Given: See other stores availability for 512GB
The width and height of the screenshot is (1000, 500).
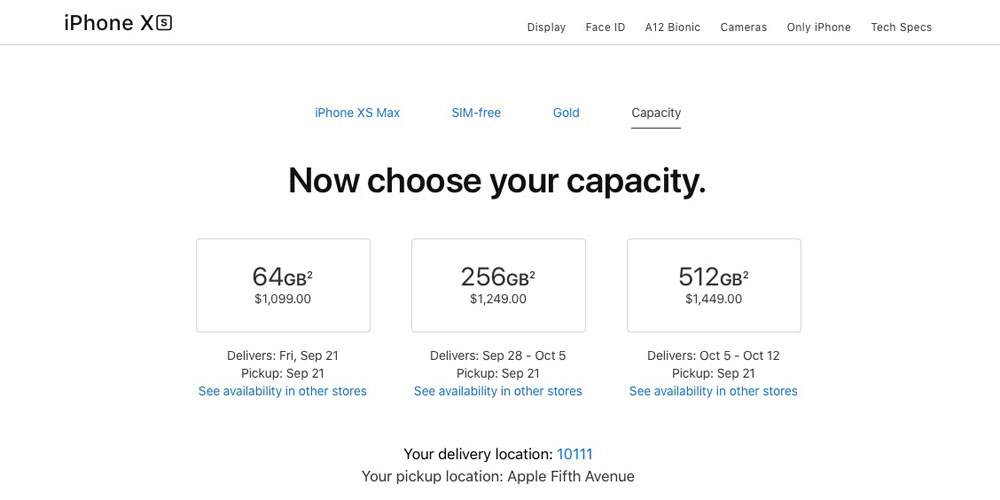Looking at the screenshot, I should pos(713,391).
